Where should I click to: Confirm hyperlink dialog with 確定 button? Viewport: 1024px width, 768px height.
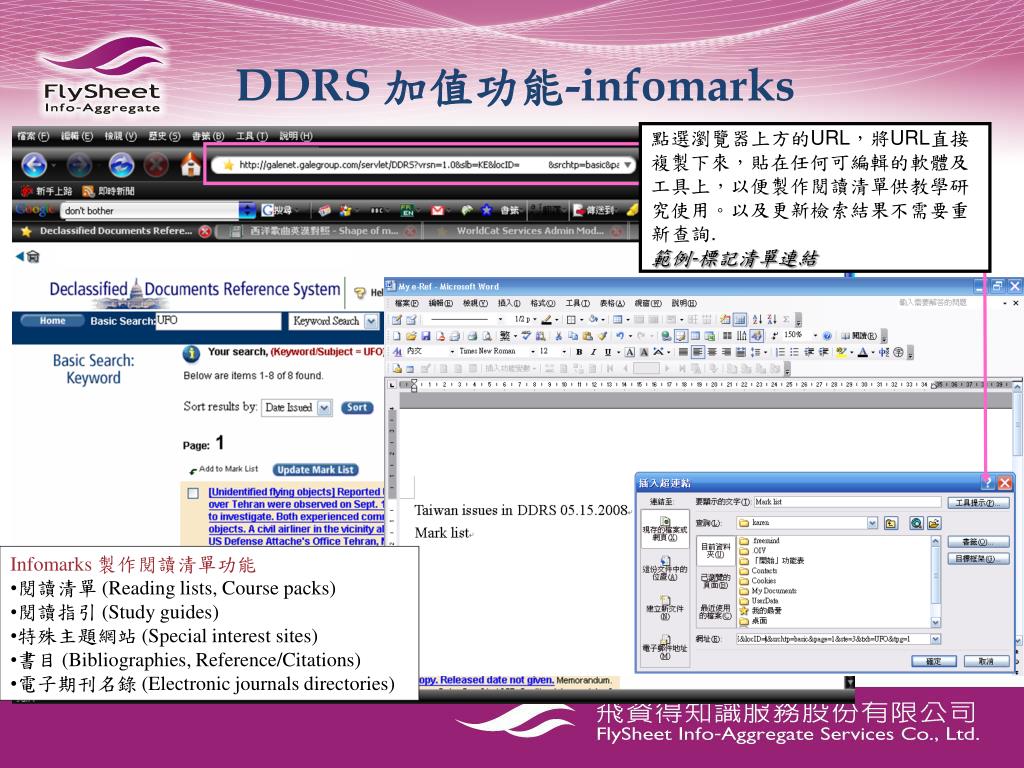point(933,662)
